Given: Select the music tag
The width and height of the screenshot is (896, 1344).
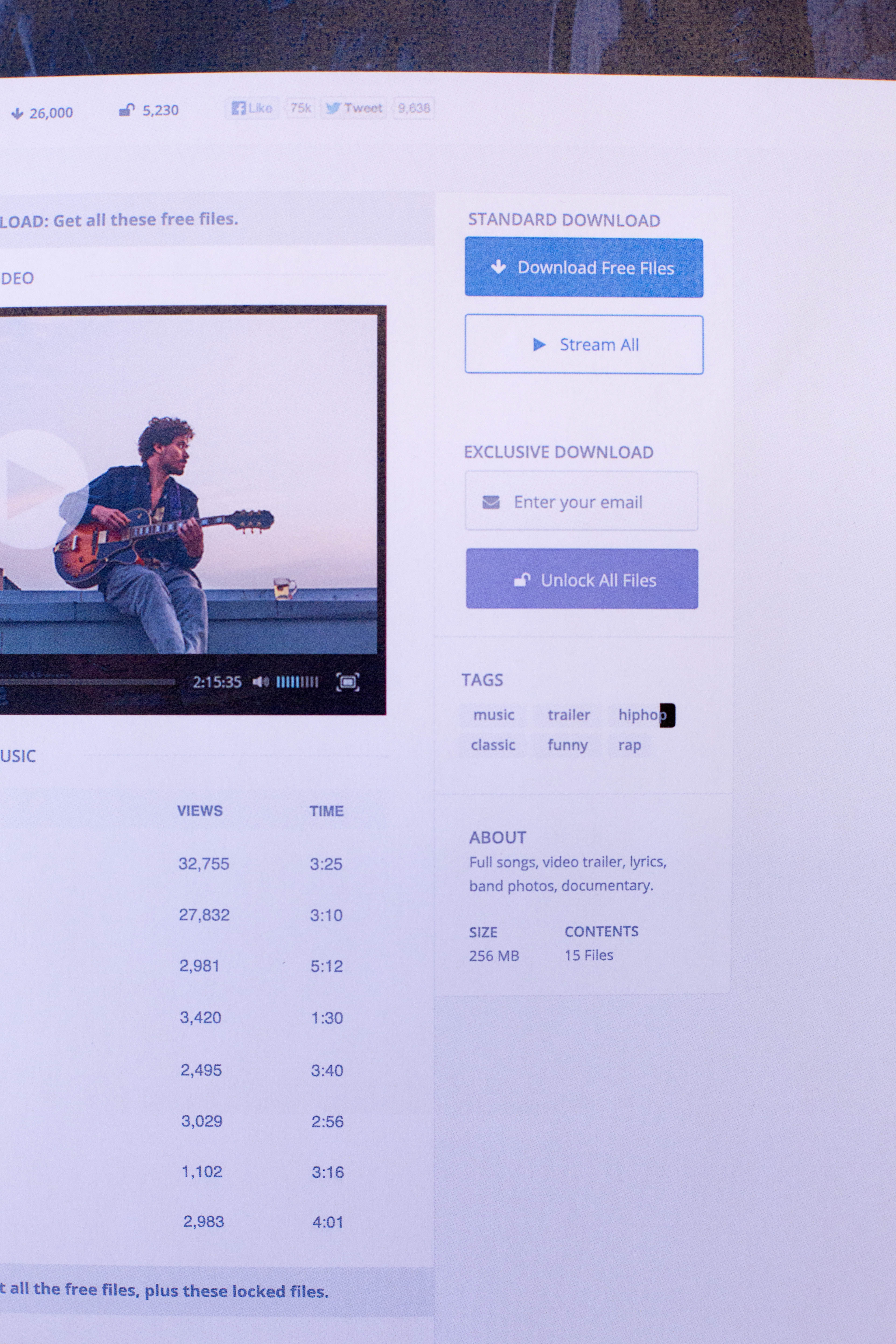Looking at the screenshot, I should click(x=494, y=715).
